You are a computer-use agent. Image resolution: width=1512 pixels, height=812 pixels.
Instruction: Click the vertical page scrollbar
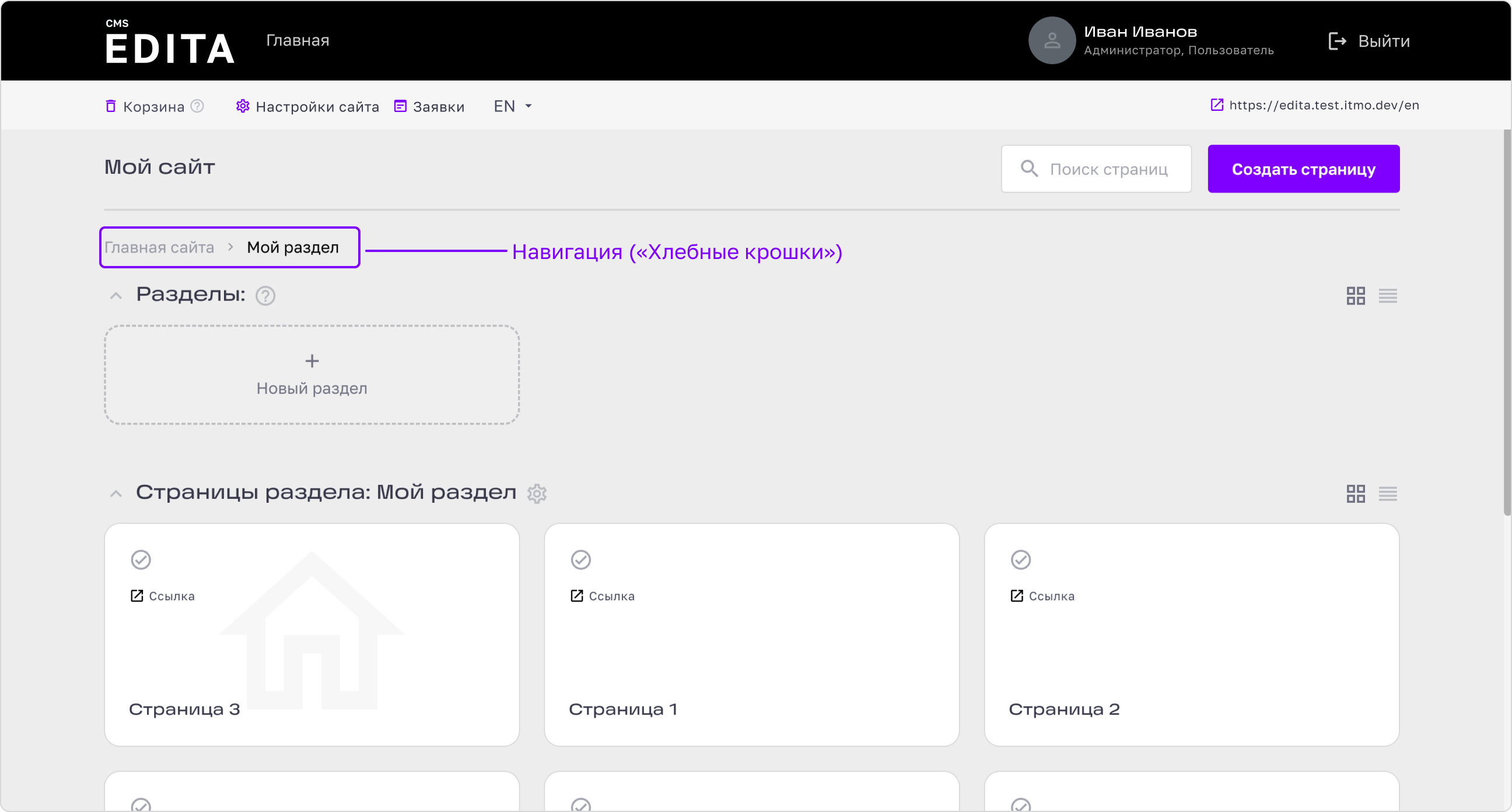coord(1507,323)
